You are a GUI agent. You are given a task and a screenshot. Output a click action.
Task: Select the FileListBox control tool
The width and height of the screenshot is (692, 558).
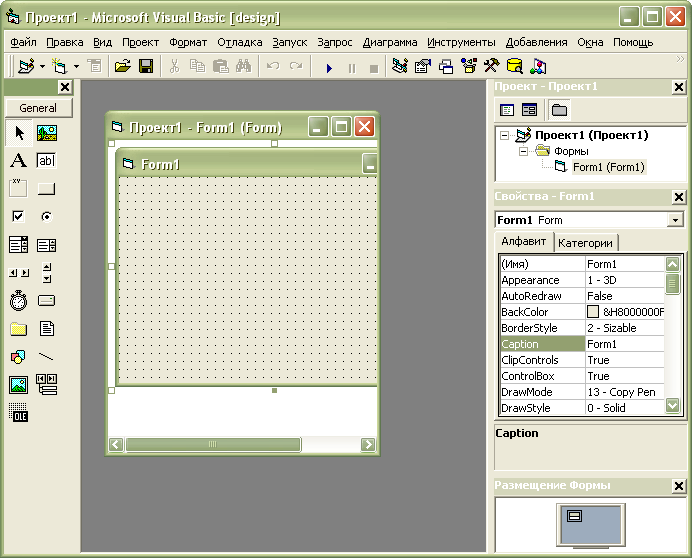point(47,328)
